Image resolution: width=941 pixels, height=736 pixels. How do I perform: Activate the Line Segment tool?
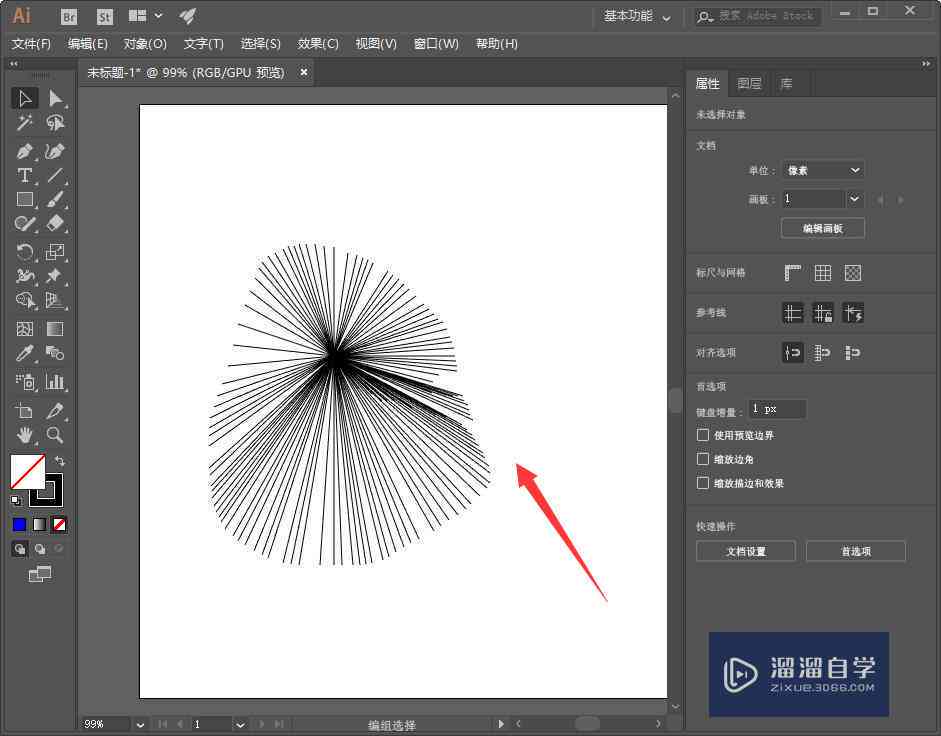click(x=55, y=175)
